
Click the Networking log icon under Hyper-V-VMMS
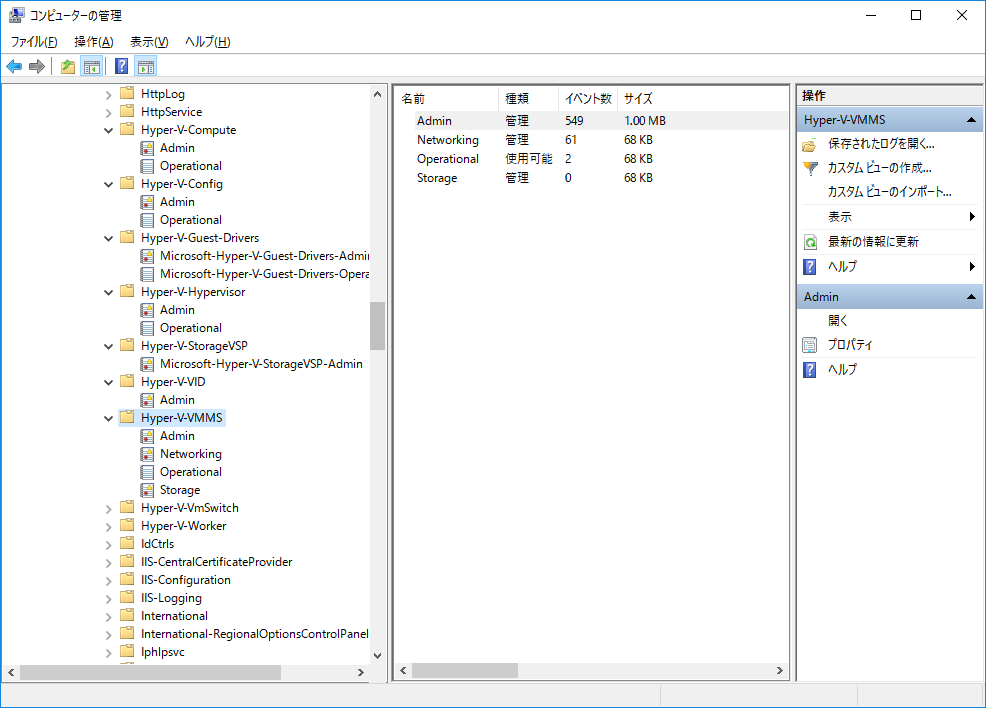point(147,454)
